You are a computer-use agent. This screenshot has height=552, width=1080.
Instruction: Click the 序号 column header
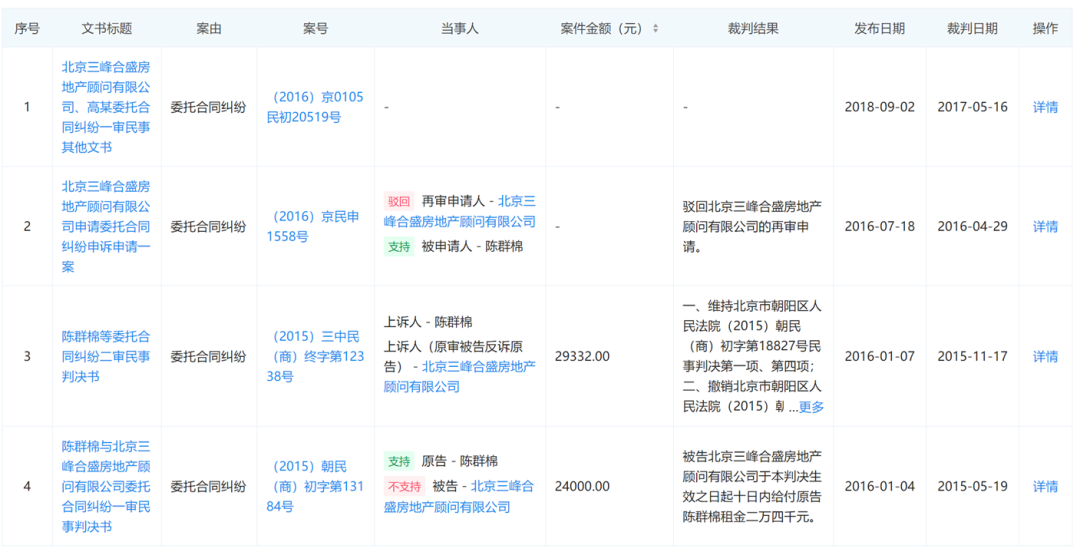tap(27, 28)
